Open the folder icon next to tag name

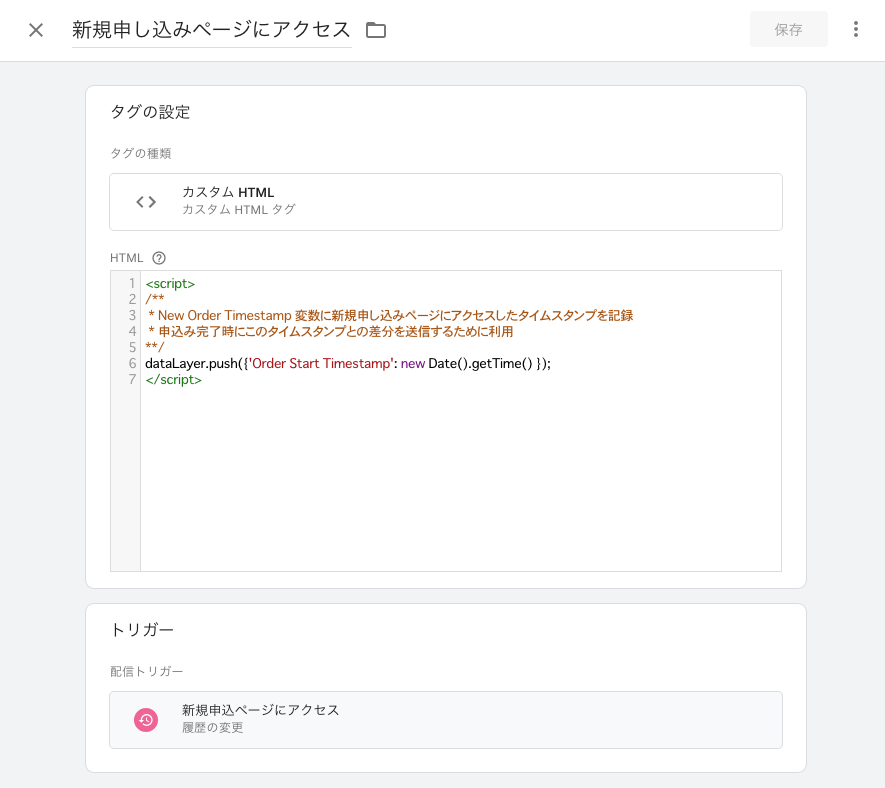[375, 30]
